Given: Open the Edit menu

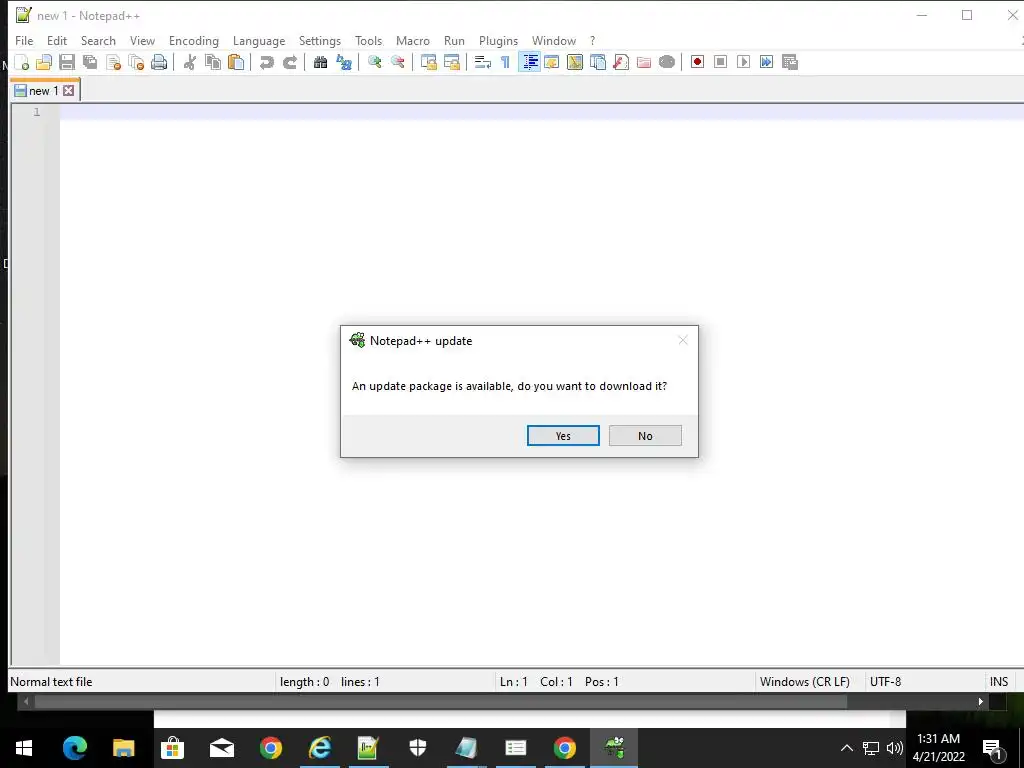Looking at the screenshot, I should pos(57,40).
